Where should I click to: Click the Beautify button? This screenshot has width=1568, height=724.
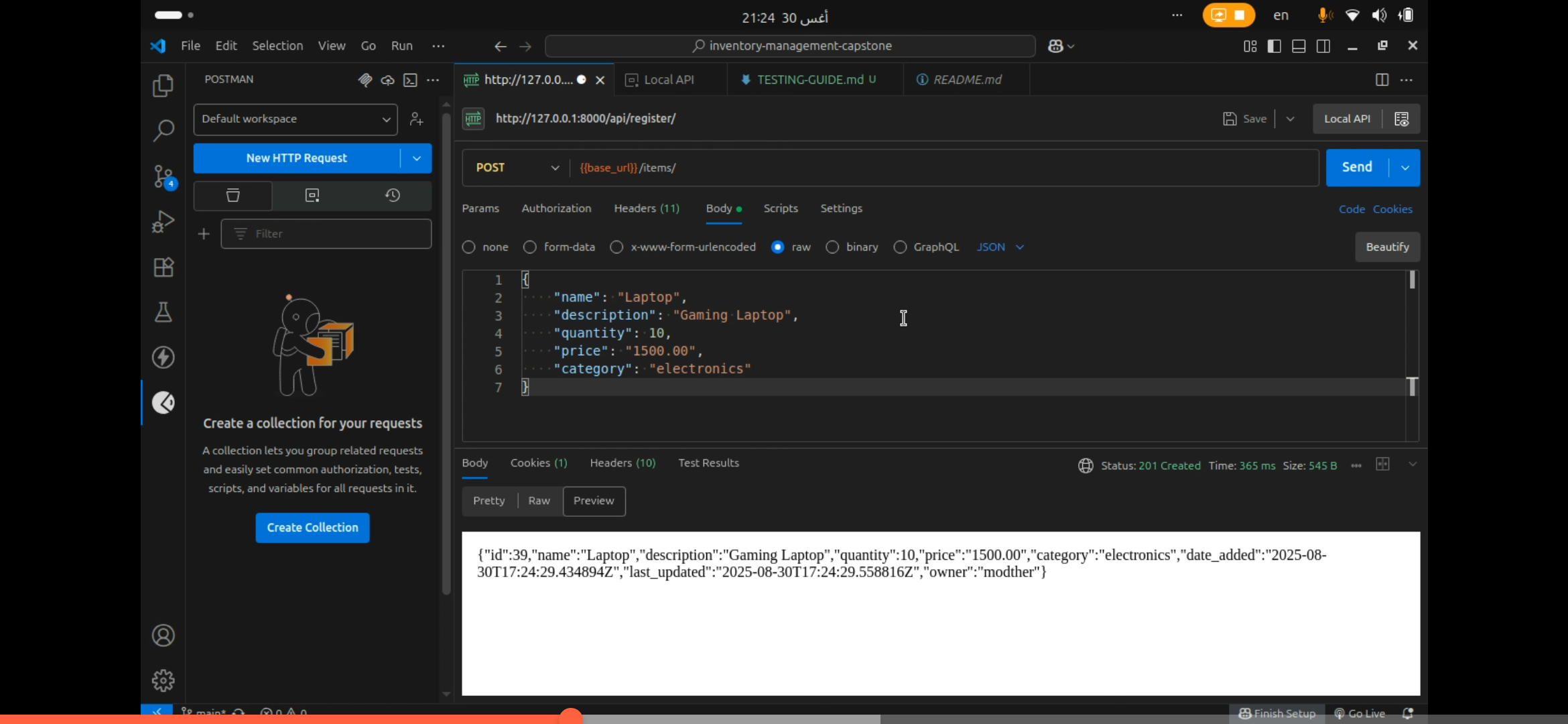click(x=1387, y=247)
